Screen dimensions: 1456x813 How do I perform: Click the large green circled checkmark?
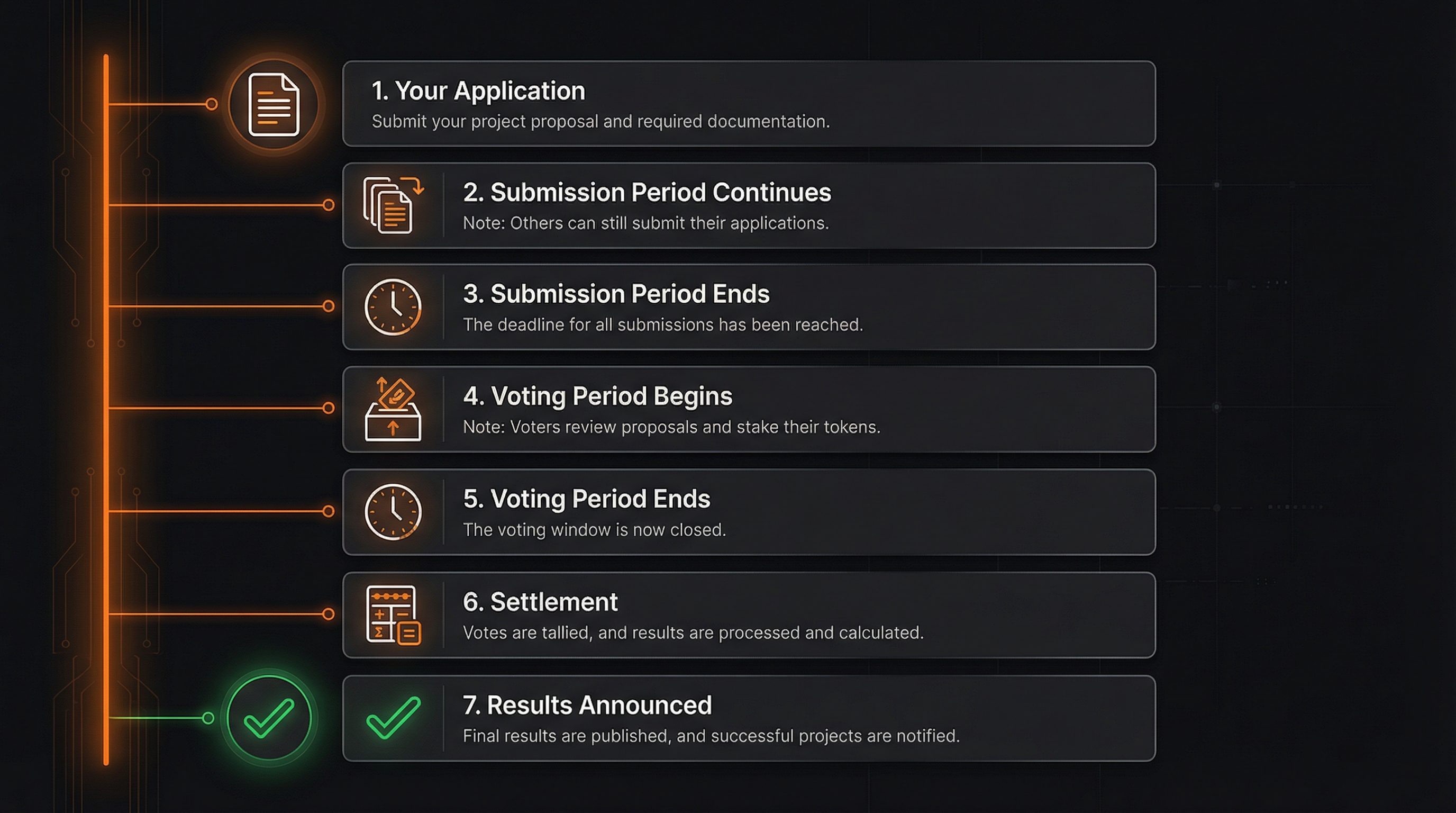click(x=269, y=718)
